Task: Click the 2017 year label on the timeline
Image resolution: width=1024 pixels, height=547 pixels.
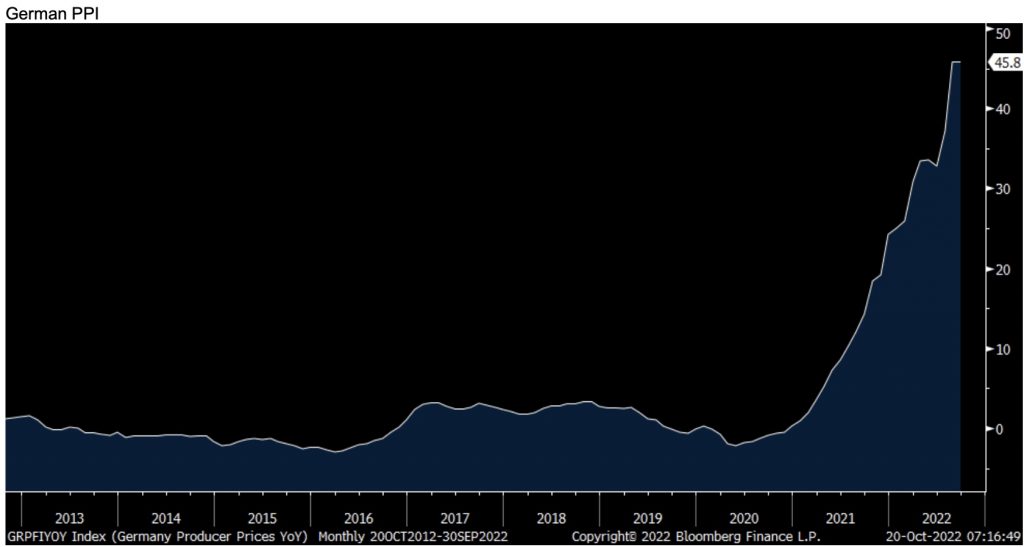Action: pyautogui.click(x=455, y=518)
